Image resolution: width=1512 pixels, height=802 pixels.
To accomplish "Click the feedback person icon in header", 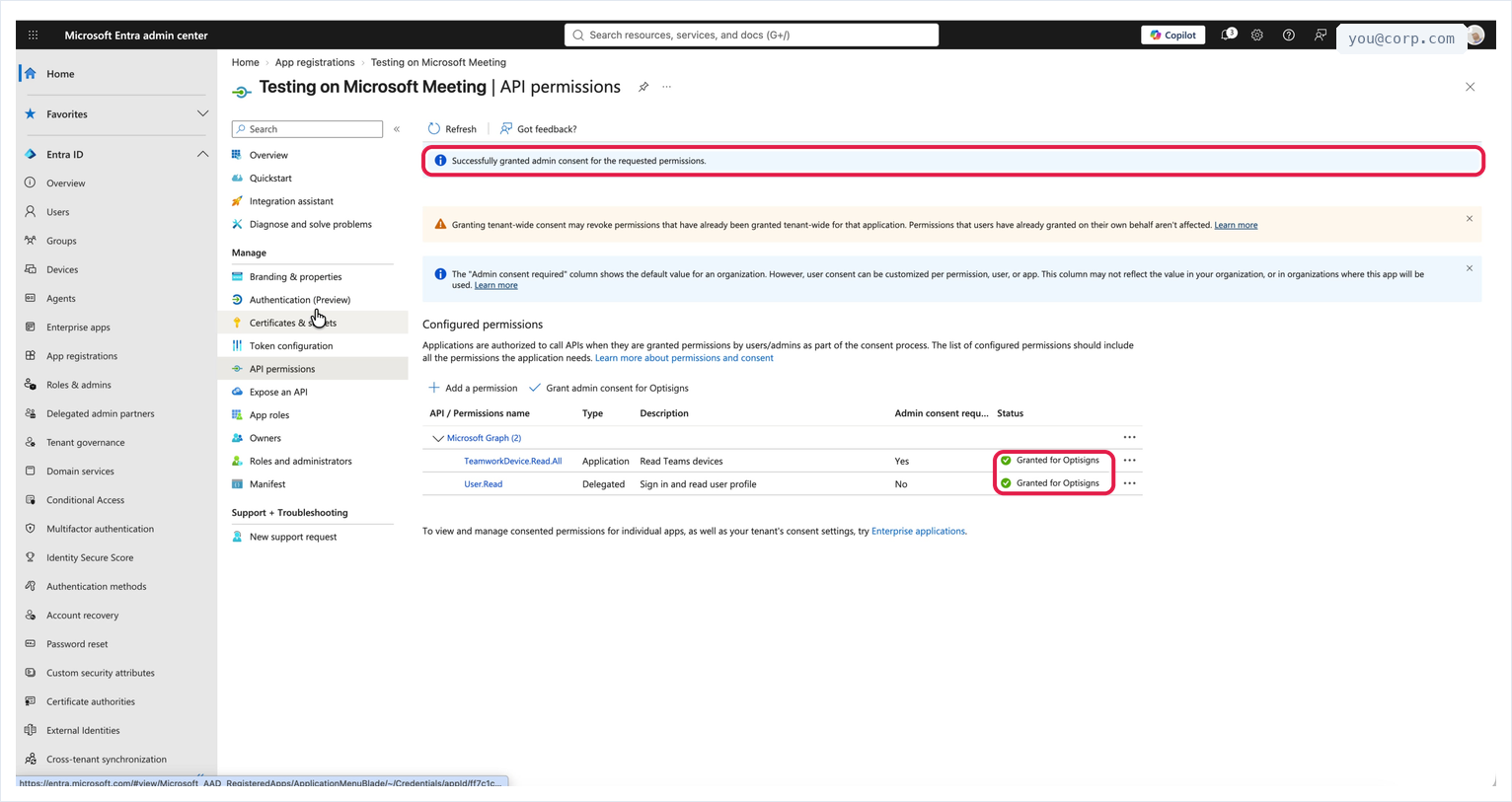I will (1320, 35).
